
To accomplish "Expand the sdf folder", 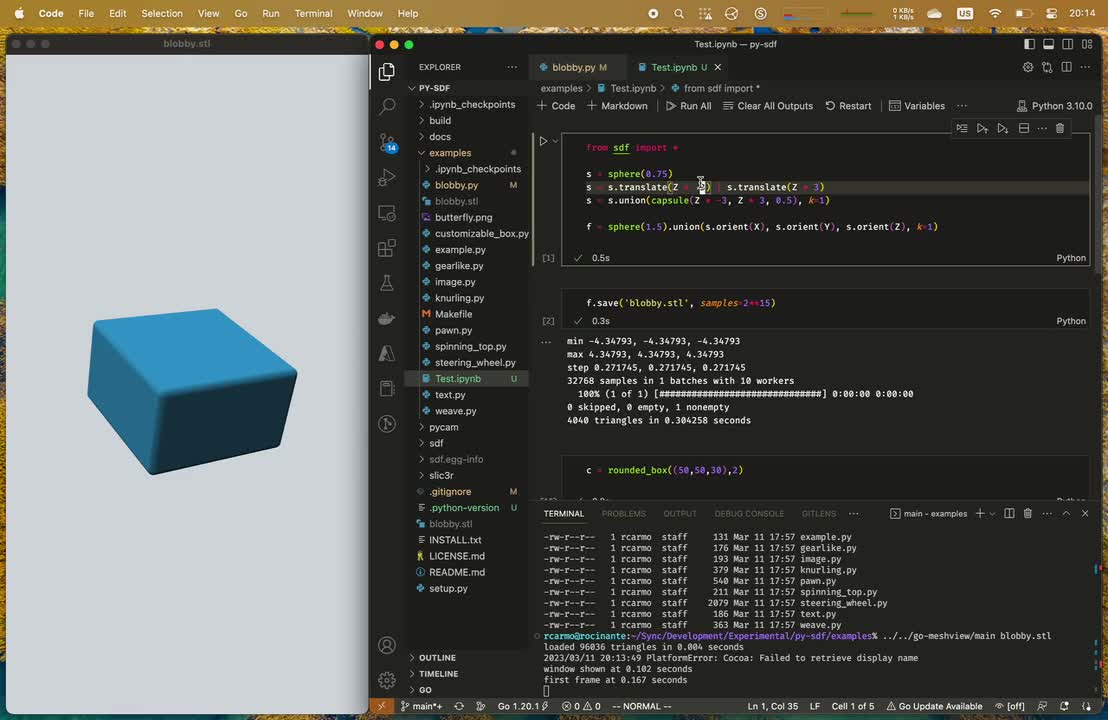I will click(x=436, y=443).
